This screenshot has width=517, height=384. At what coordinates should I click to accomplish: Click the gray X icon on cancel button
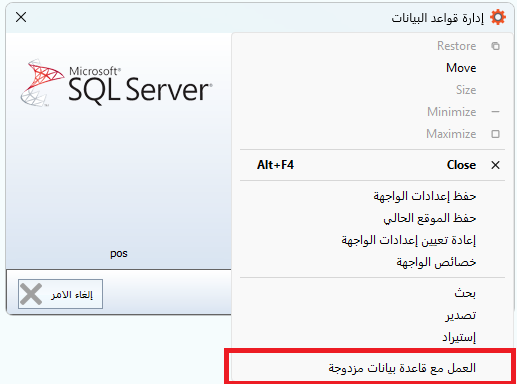[x=31, y=294]
